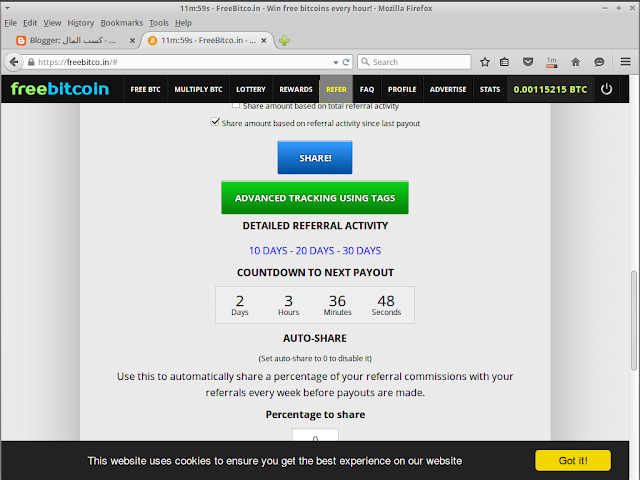Open the History menu
The width and height of the screenshot is (640, 480).
click(80, 23)
